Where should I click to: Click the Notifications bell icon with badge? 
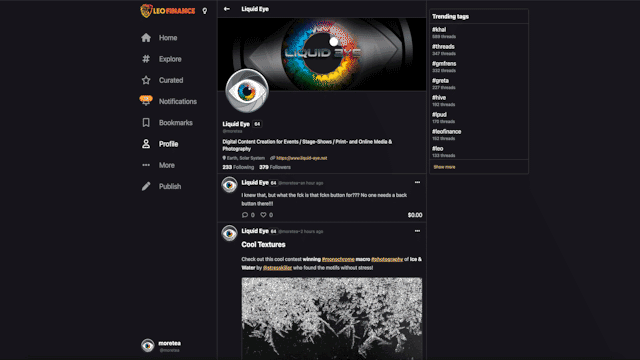point(146,100)
